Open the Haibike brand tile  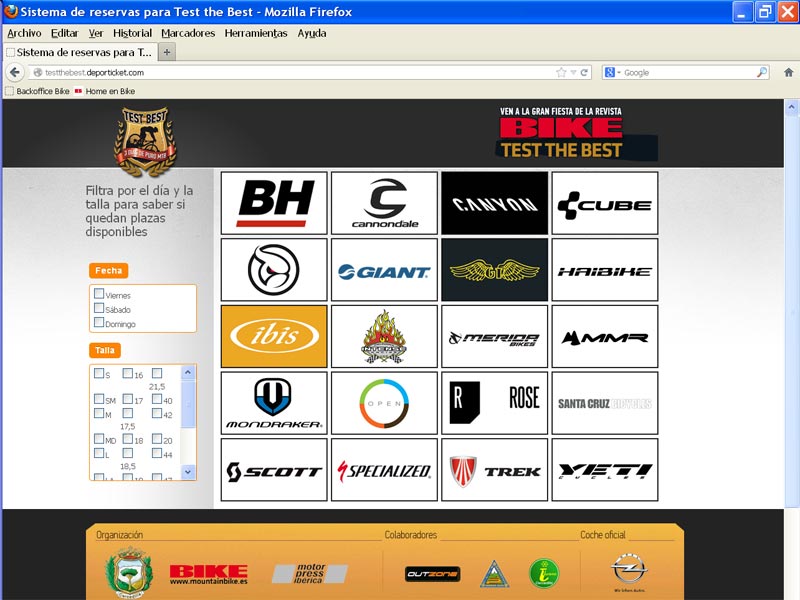(x=605, y=270)
